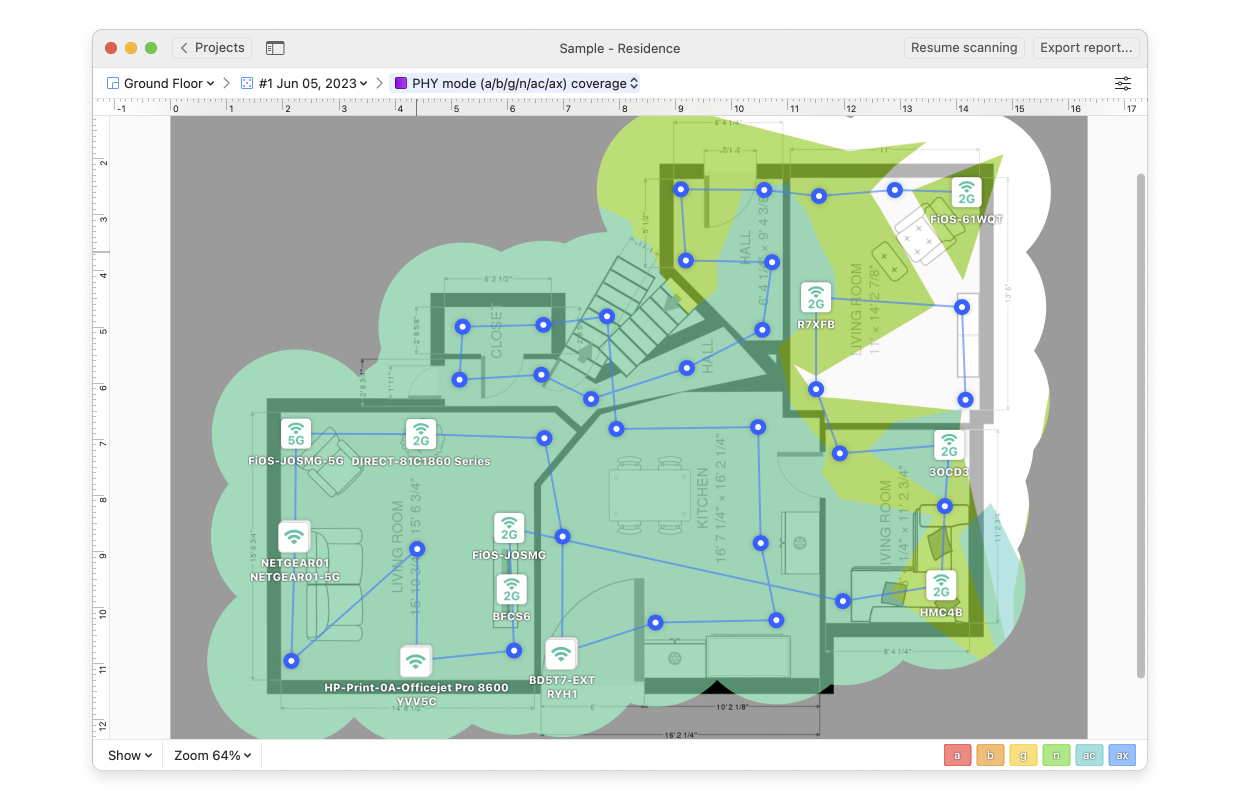Viewport: 1240px width, 800px height.
Task: Click the Sample - Residence window title
Action: [x=620, y=48]
